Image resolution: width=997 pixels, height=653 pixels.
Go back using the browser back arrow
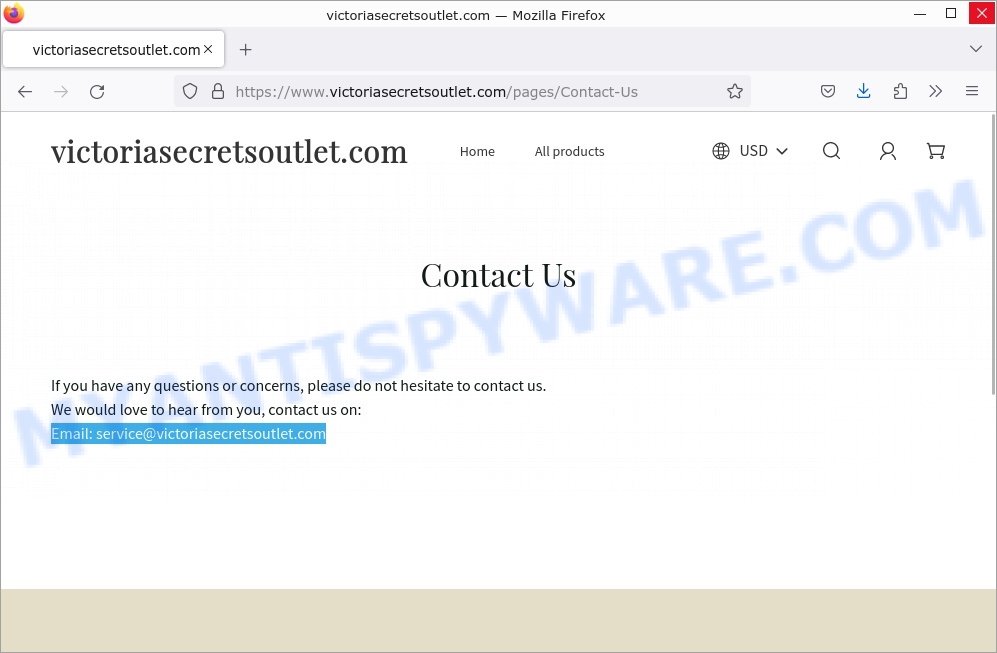[25, 92]
